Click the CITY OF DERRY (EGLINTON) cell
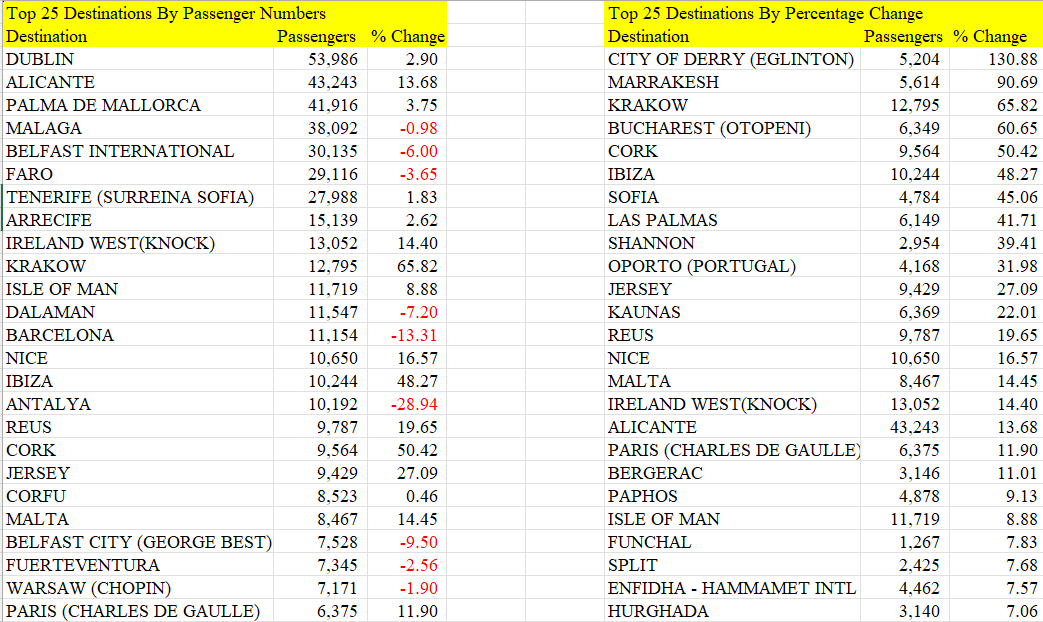Screen dimensions: 1043x622 tap(732, 59)
